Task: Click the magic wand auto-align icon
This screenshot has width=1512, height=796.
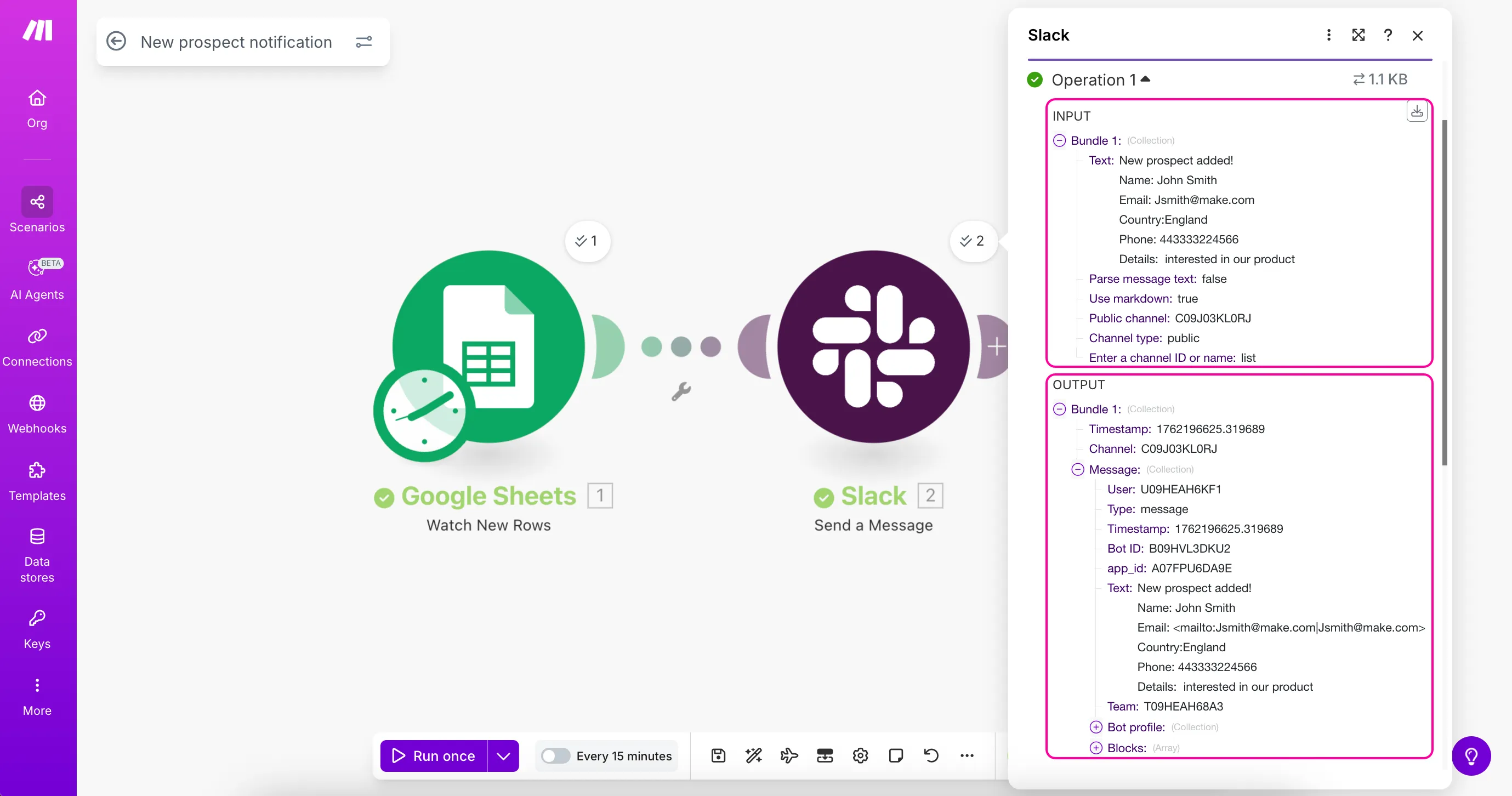Action: coord(754,755)
